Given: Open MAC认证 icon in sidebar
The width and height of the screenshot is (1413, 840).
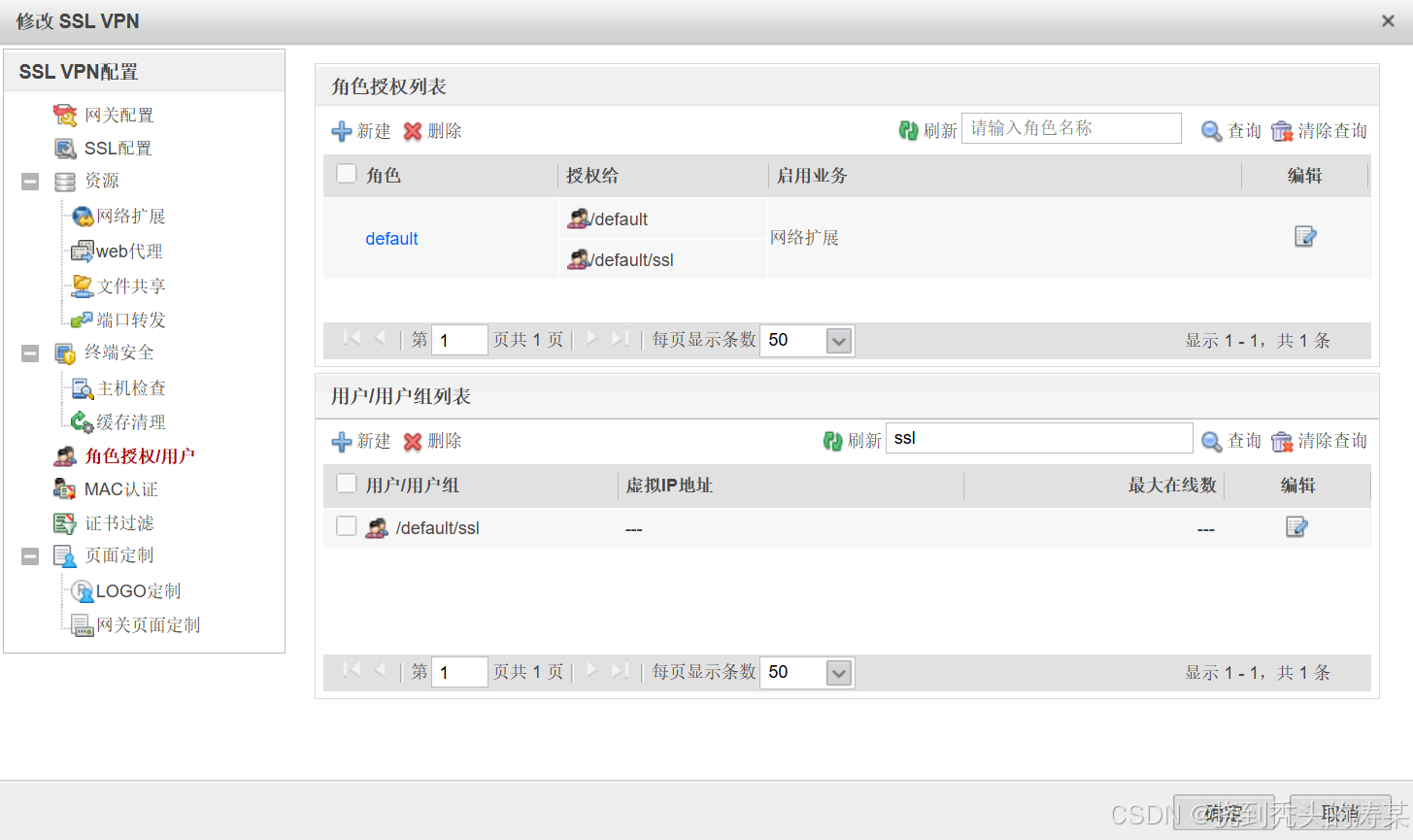Looking at the screenshot, I should (x=65, y=489).
